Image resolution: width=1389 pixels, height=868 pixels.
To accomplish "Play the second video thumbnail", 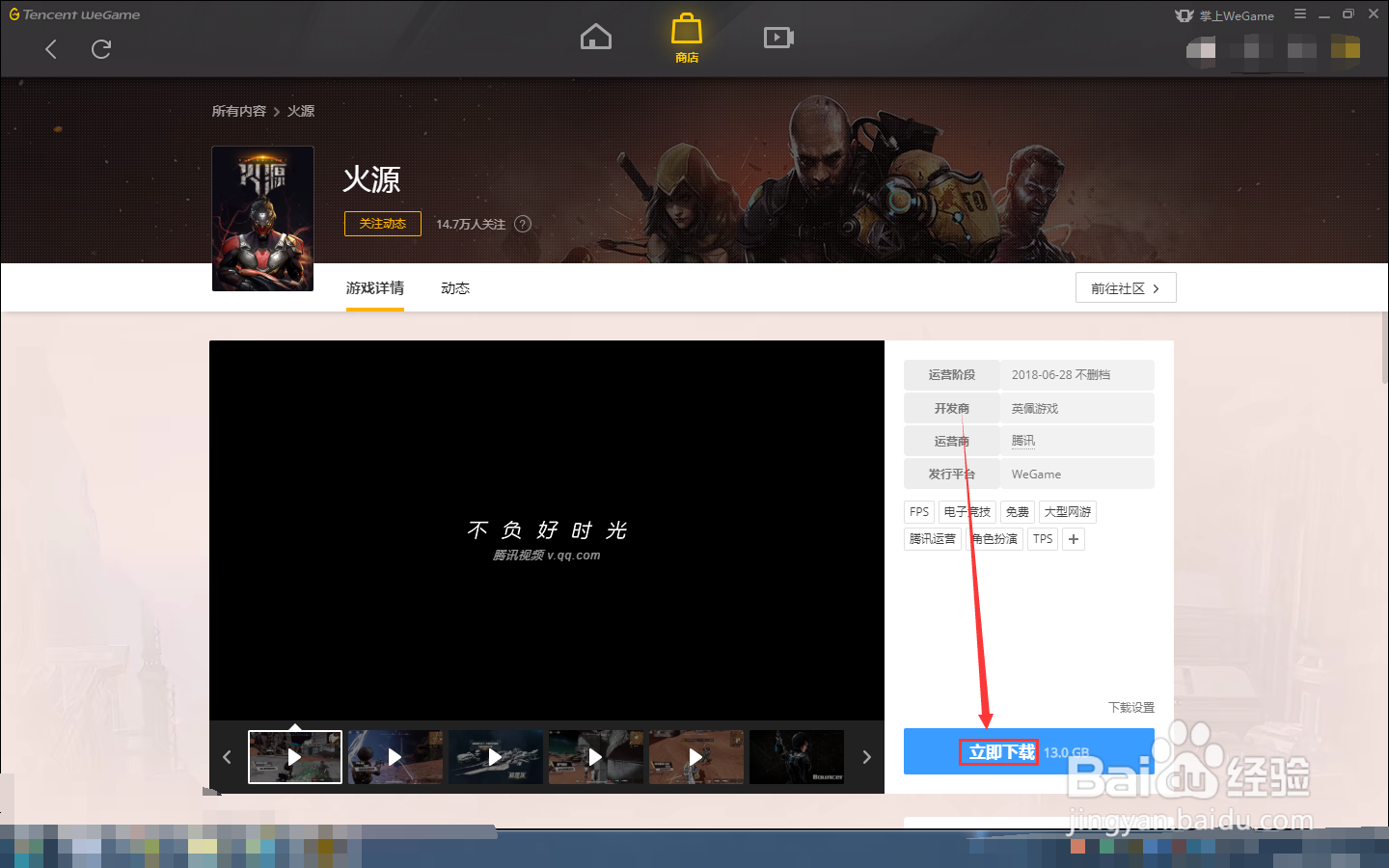I will (395, 757).
